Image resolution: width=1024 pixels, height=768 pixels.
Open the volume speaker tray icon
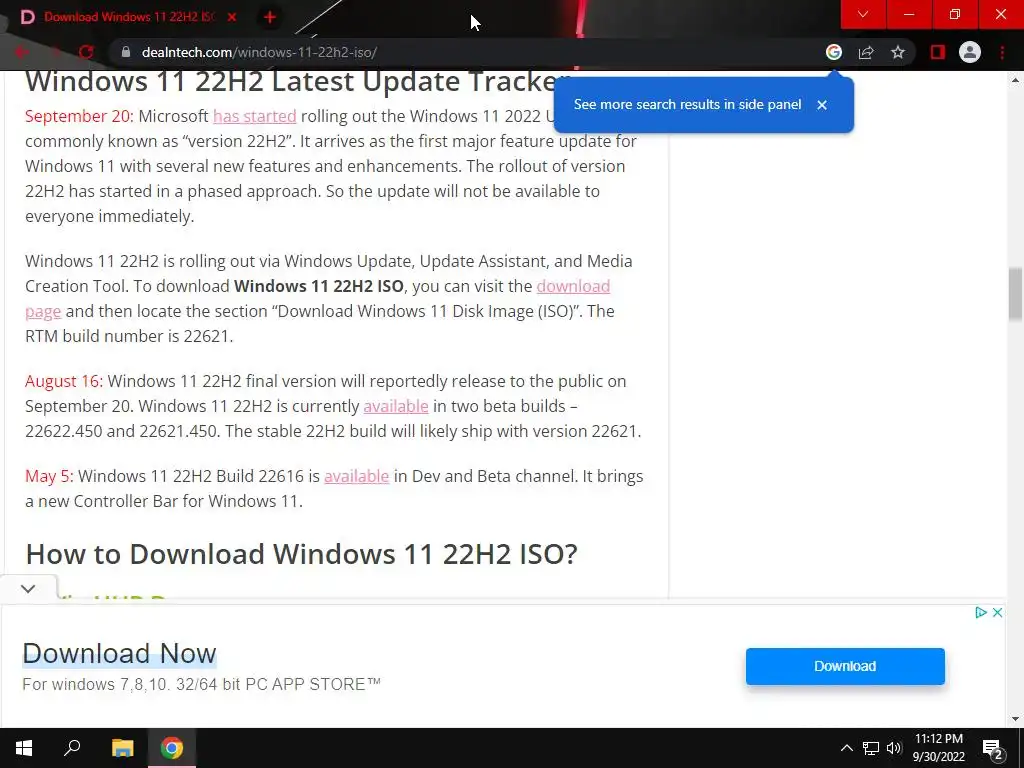coord(894,748)
